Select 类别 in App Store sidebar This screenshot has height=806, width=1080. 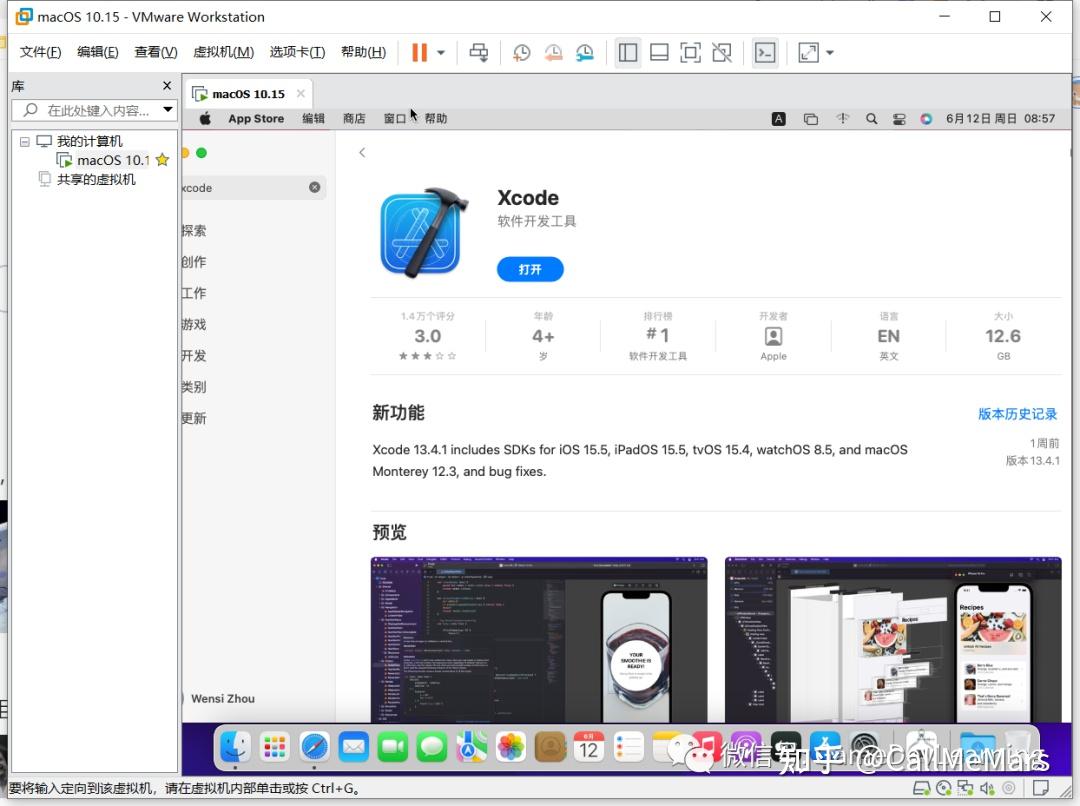[x=194, y=386]
